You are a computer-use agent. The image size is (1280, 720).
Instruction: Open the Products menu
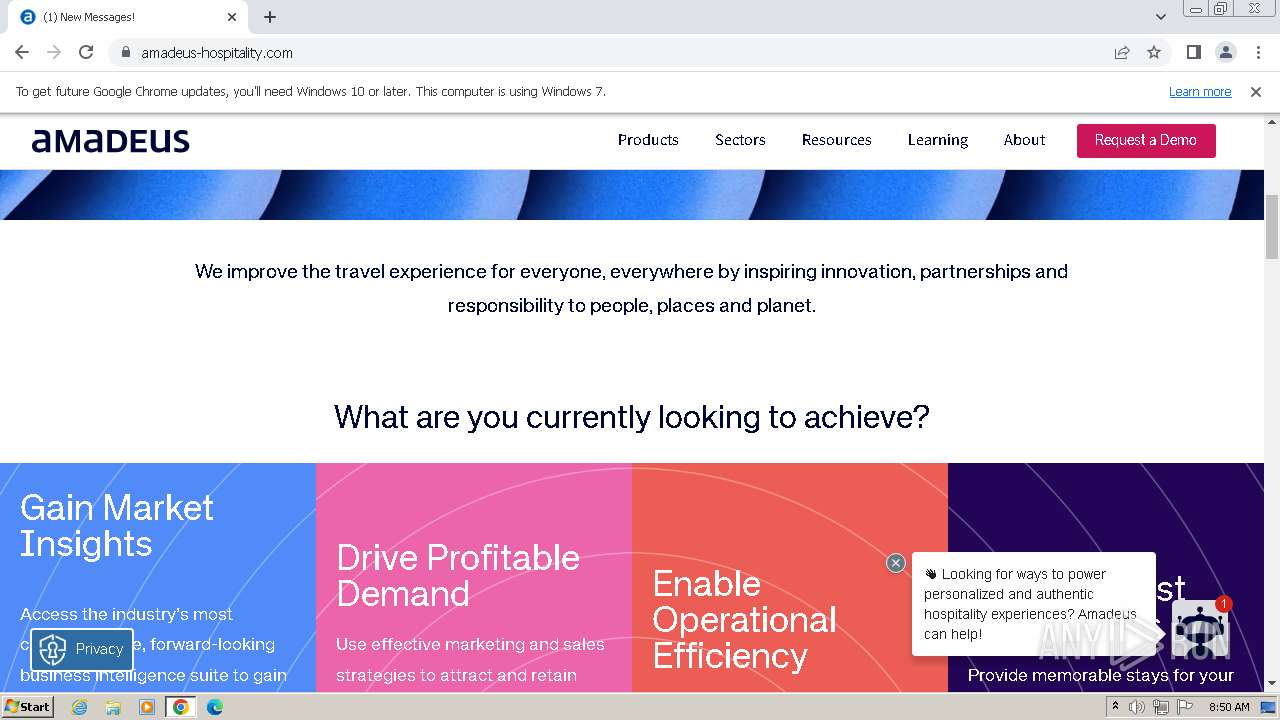(648, 140)
